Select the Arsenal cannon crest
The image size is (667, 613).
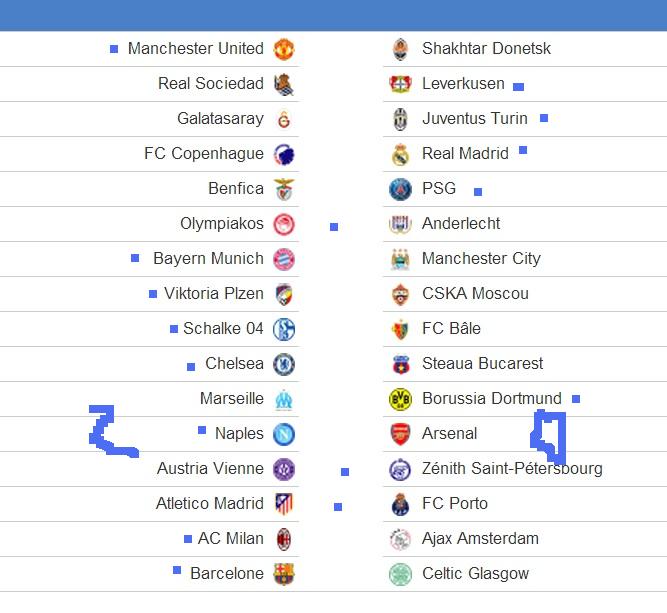[x=400, y=434]
